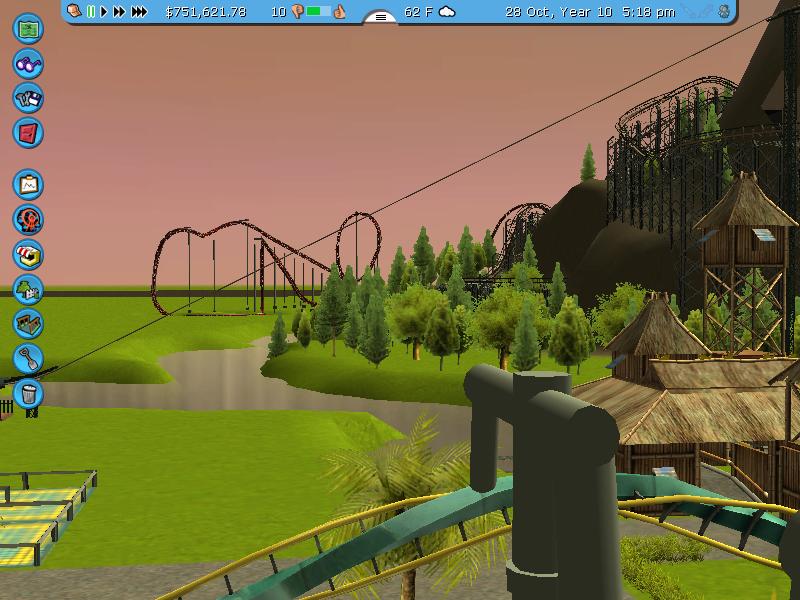Image resolution: width=800 pixels, height=600 pixels.
Task: Click the peep icon at top bar end
Action: point(724,11)
